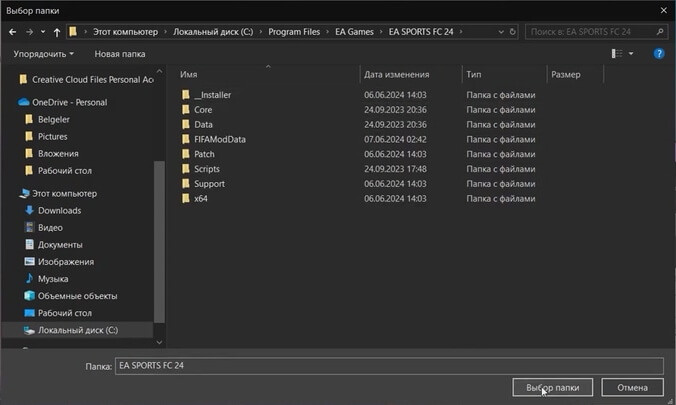Click sidebar scrollbar up arrow
676x405 pixels.
tap(159, 71)
